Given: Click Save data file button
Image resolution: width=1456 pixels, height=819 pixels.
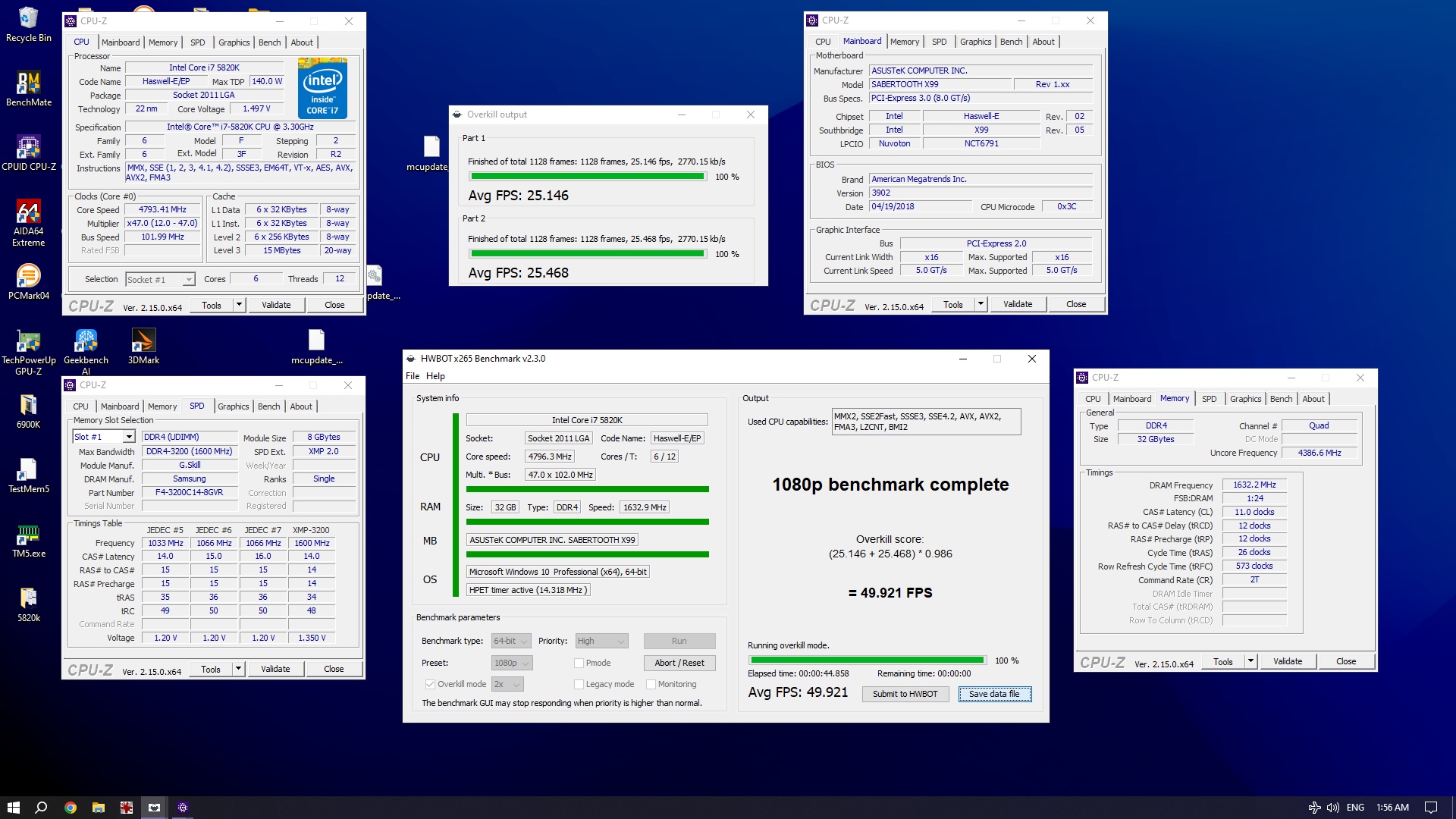Looking at the screenshot, I should (x=994, y=694).
